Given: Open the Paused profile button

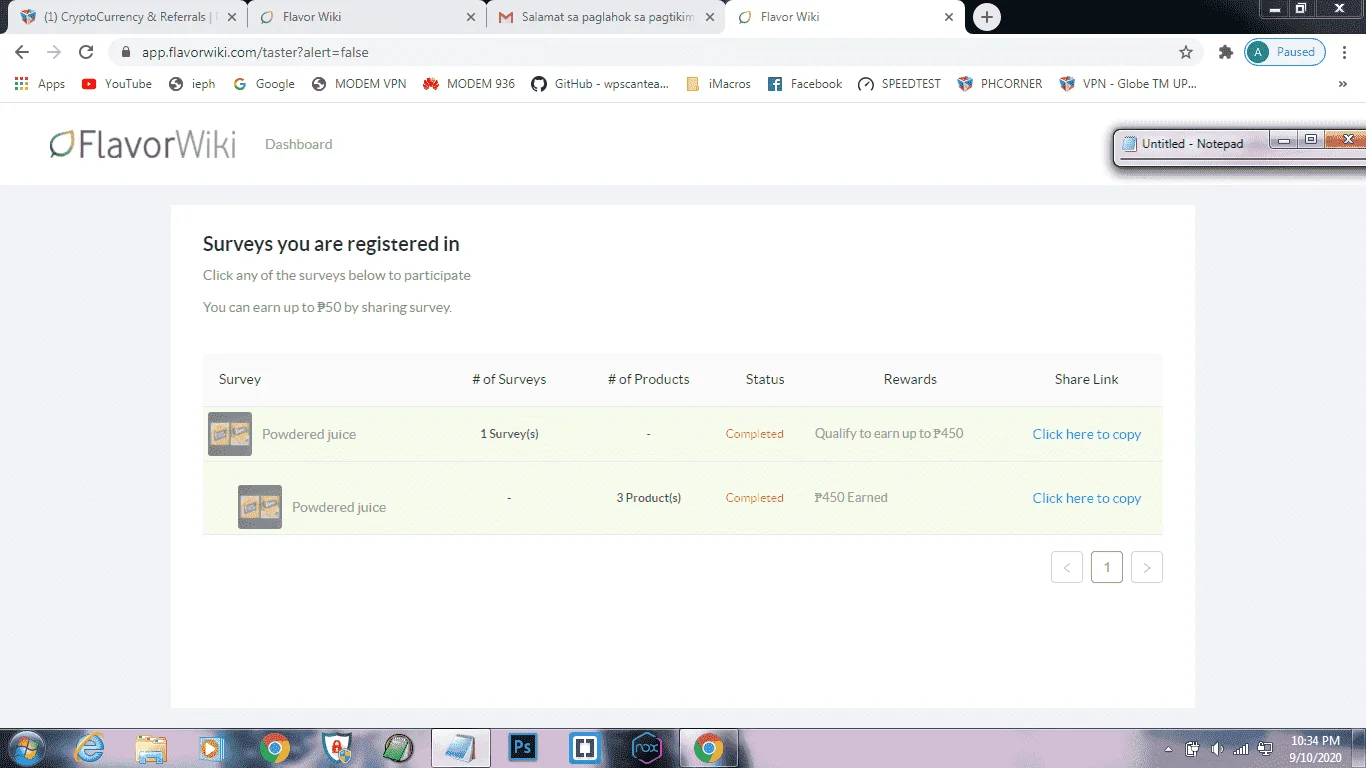Looking at the screenshot, I should 1285,52.
